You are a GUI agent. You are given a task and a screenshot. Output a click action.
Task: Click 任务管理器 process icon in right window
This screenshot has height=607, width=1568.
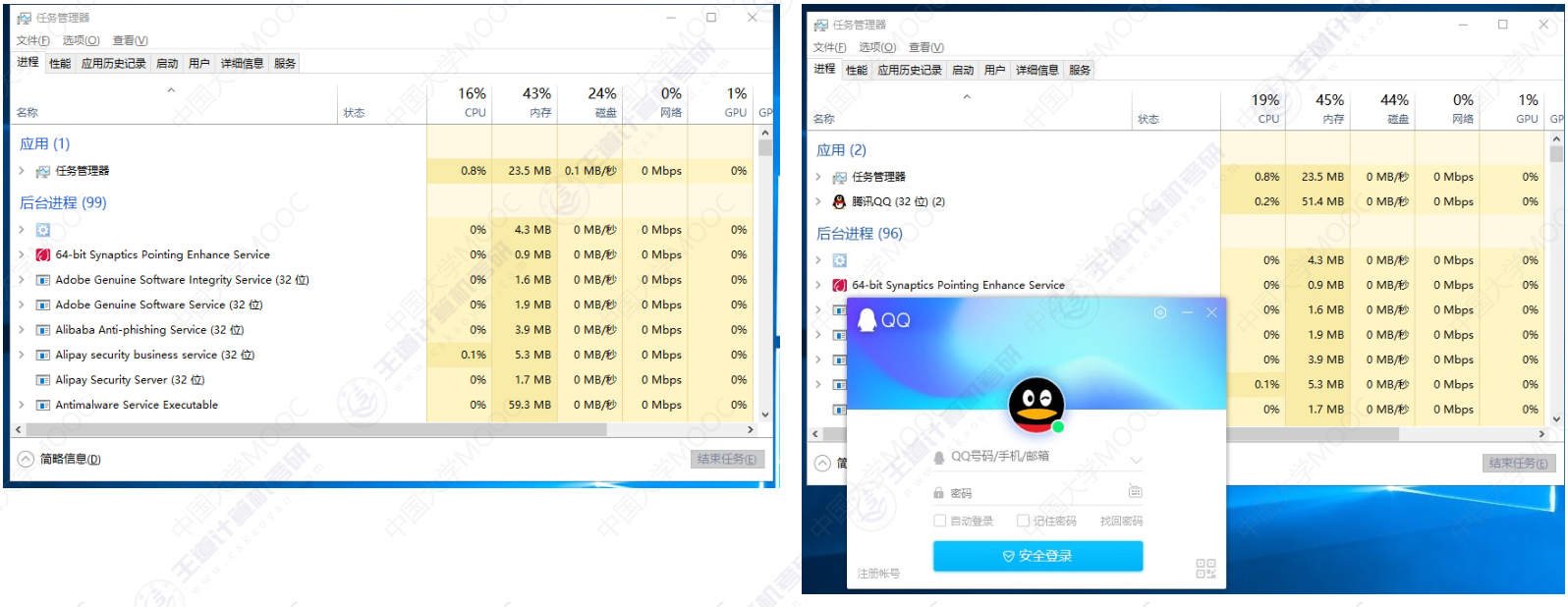pyautogui.click(x=839, y=177)
